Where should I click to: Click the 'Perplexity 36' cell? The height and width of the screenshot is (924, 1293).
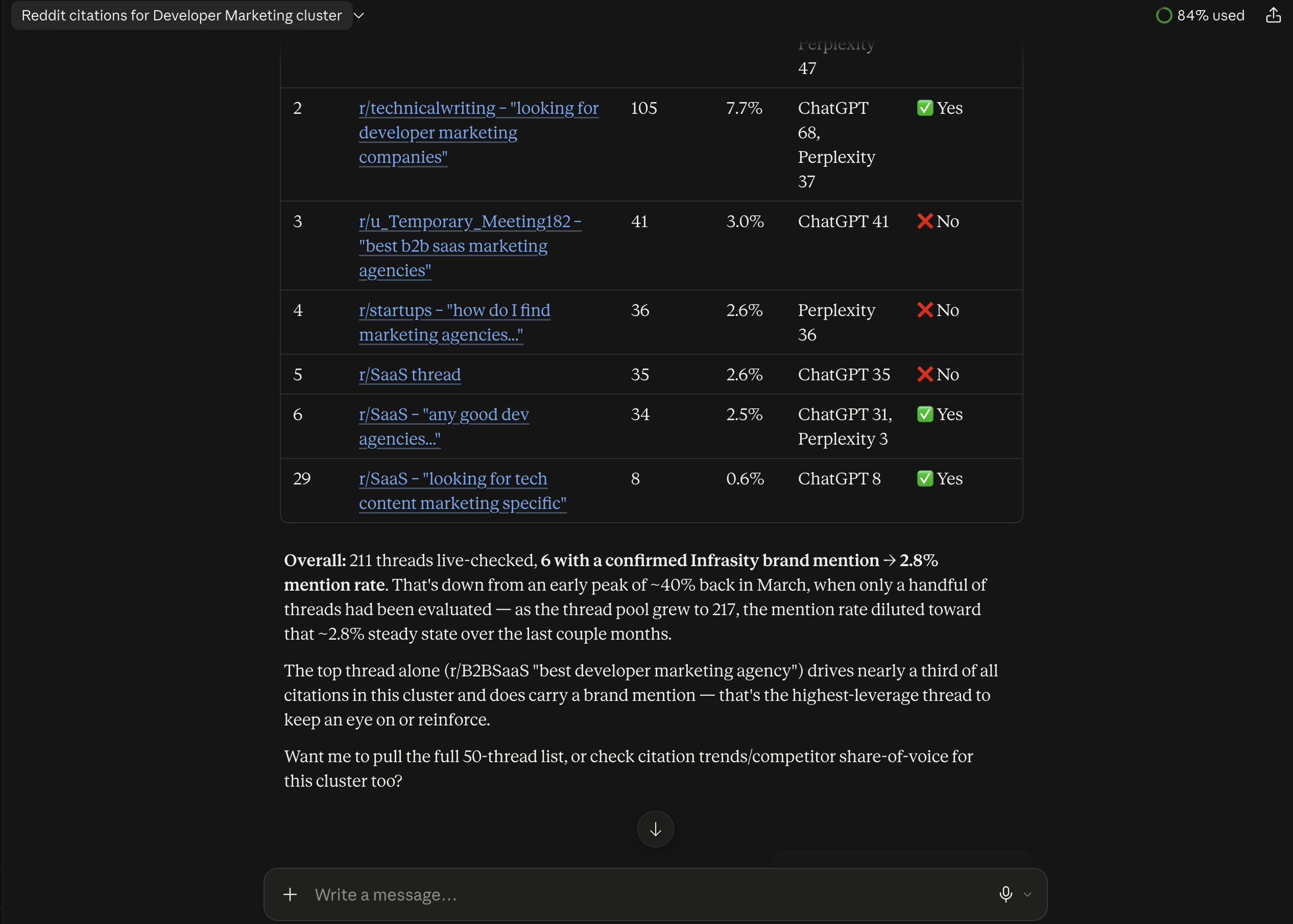[x=836, y=323]
